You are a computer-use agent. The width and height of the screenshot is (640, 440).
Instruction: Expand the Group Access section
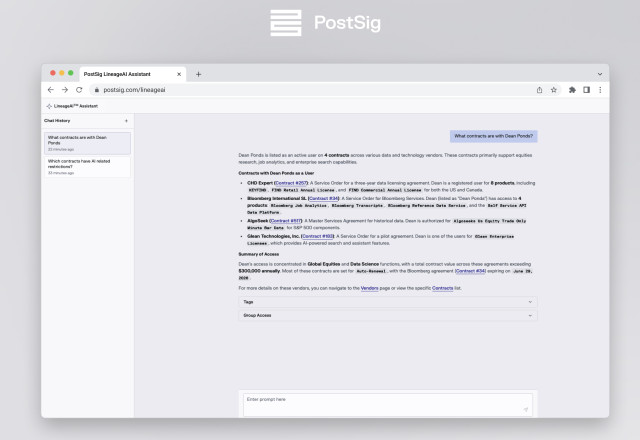[x=388, y=316]
